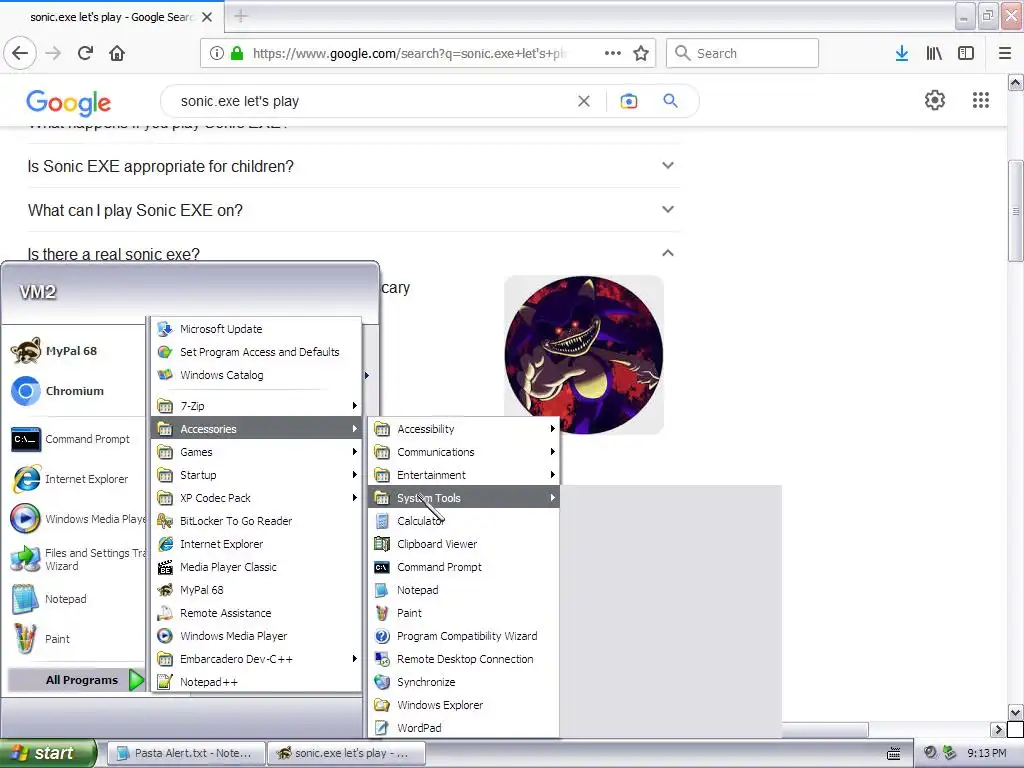Open a new browser tab with plus
Screen dimensions: 1024x768
coord(241,16)
